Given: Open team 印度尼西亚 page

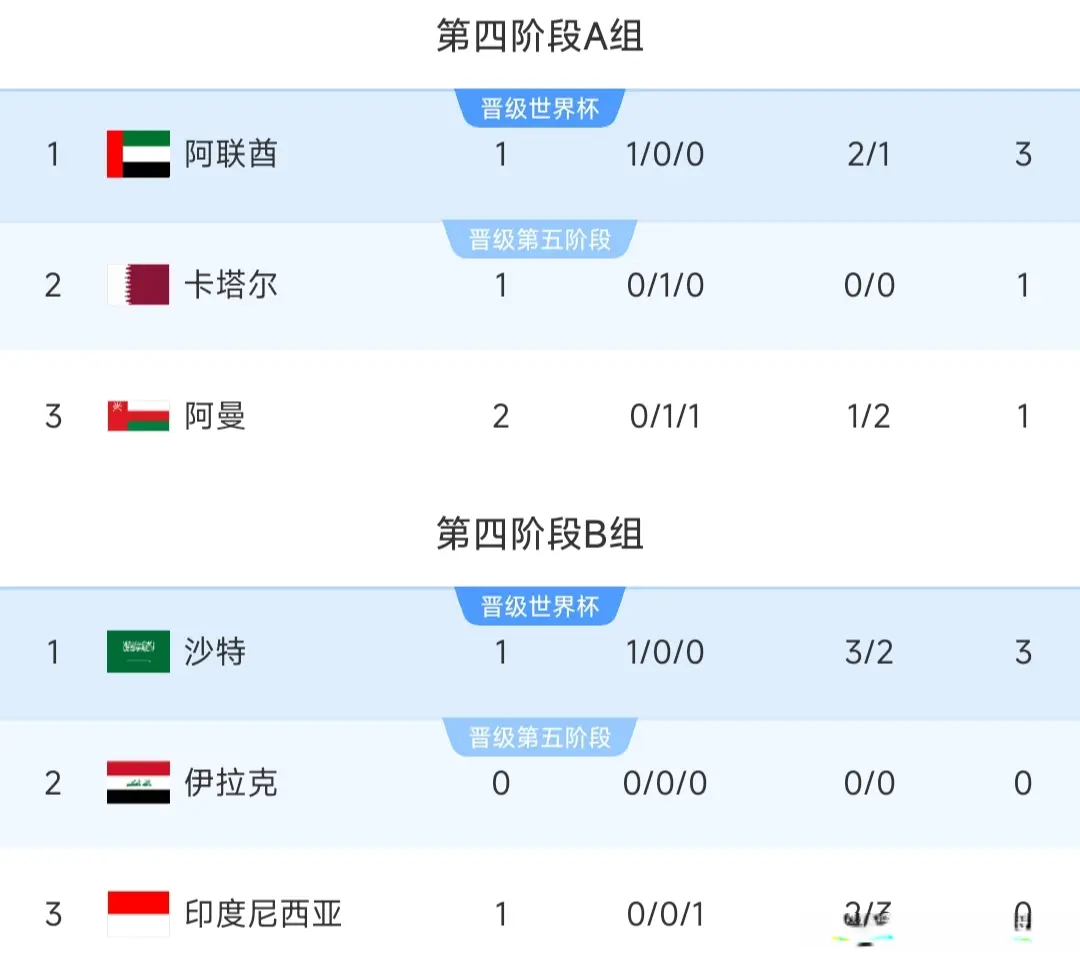Looking at the screenshot, I should tap(263, 913).
